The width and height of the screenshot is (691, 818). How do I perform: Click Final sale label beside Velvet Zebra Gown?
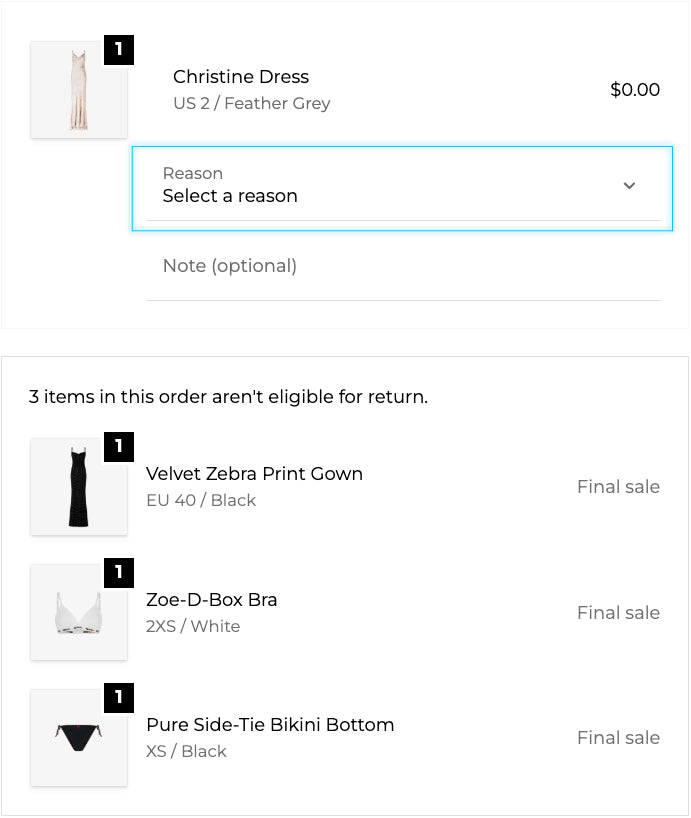click(x=618, y=487)
